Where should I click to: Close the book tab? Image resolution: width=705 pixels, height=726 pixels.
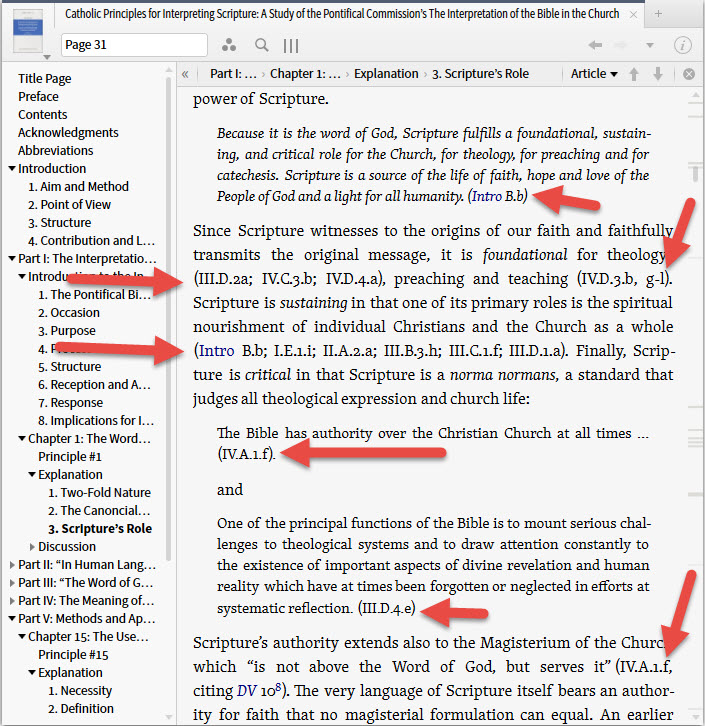[x=633, y=14]
